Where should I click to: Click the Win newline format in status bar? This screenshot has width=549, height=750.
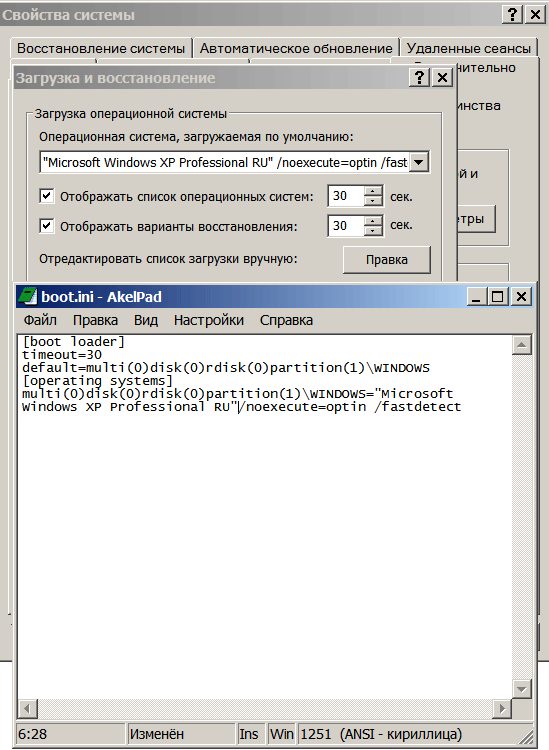282,734
